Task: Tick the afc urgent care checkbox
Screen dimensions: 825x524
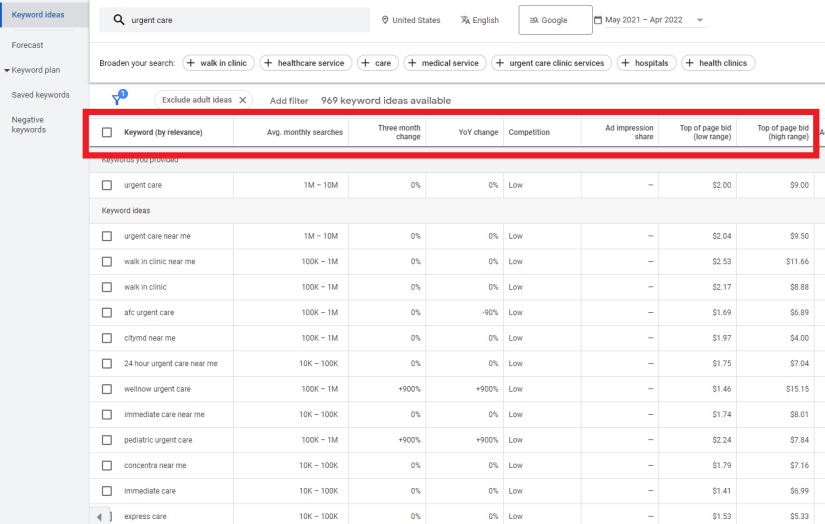Action: tap(107, 313)
